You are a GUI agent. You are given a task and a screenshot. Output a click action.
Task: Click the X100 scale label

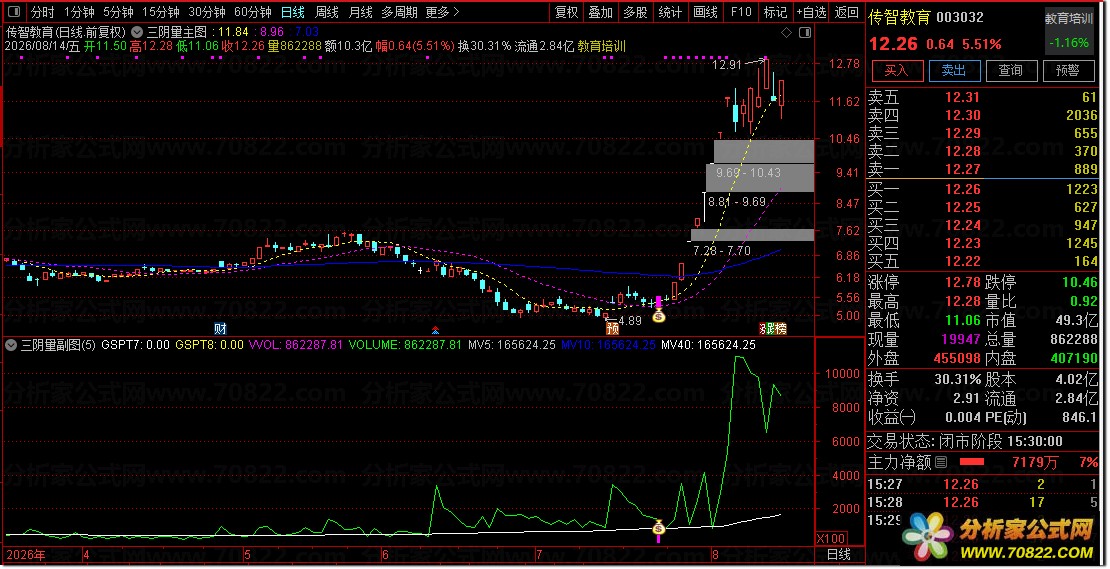click(x=830, y=539)
